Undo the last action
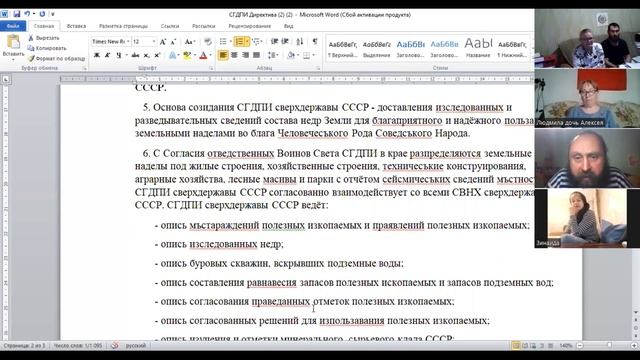 (x=27, y=14)
